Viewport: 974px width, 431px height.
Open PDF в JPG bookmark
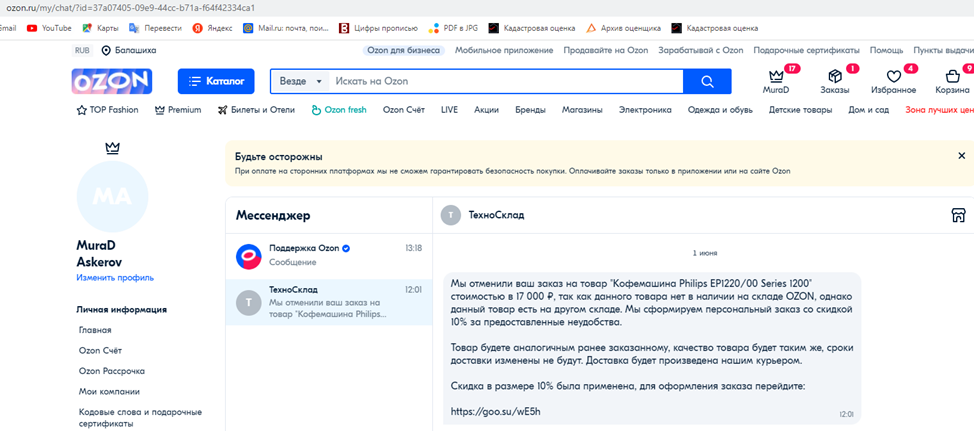tap(453, 28)
